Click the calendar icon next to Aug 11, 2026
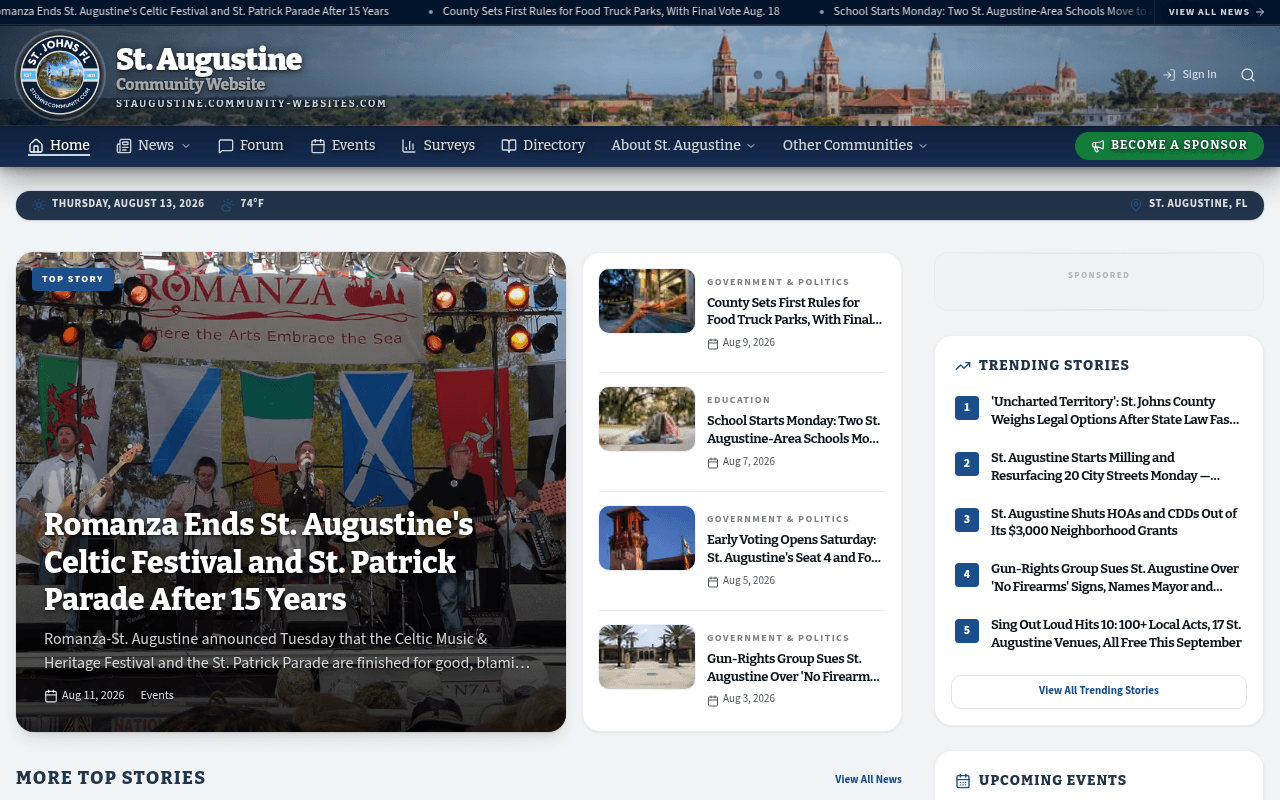 tap(51, 696)
